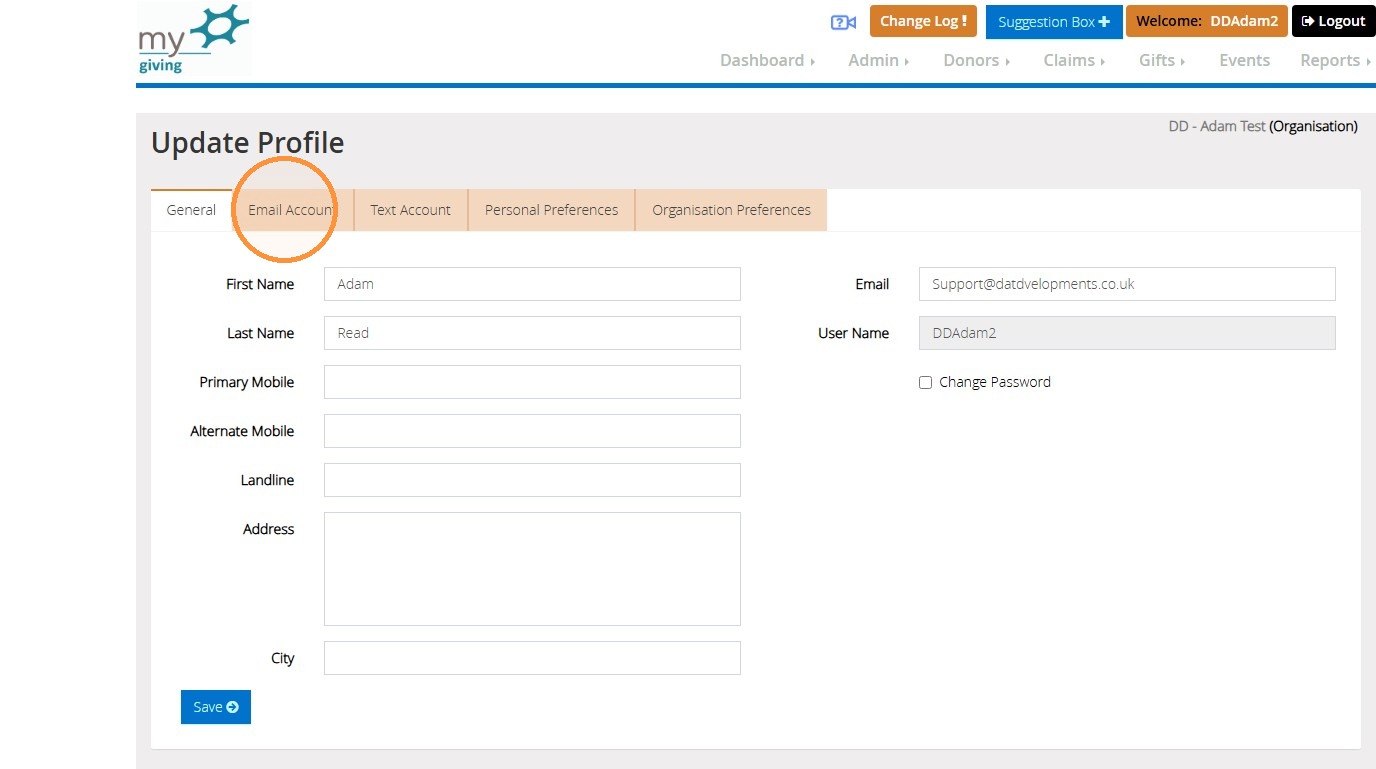This screenshot has width=1376, height=769.
Task: Focus the Alternate Mobile field
Action: (x=532, y=431)
